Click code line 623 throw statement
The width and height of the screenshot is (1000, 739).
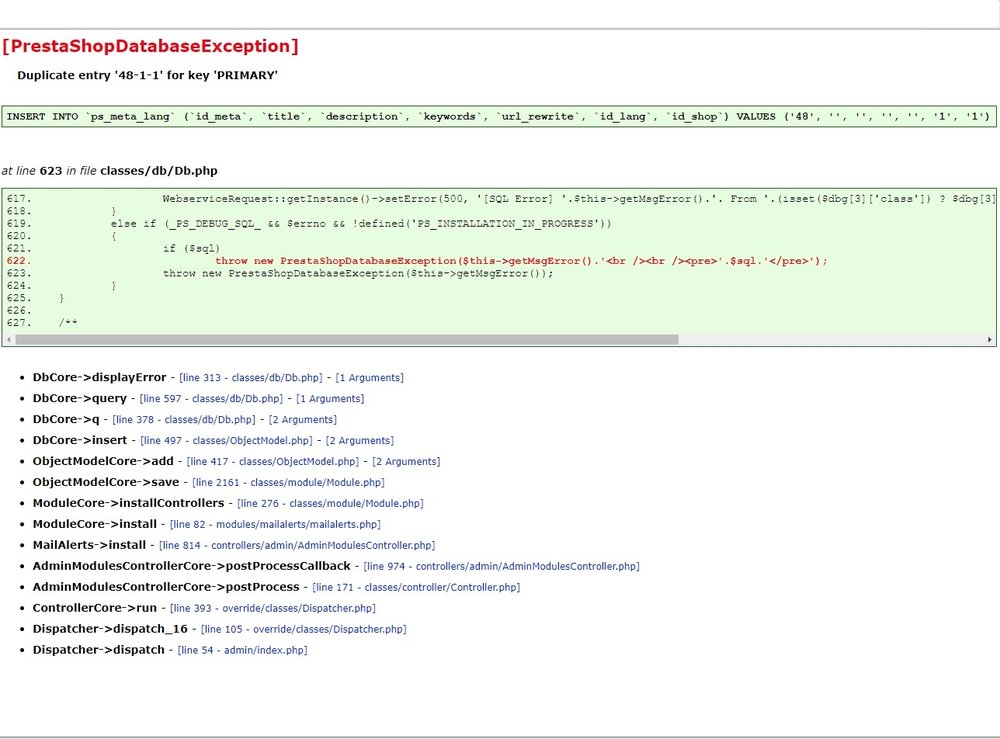point(358,274)
